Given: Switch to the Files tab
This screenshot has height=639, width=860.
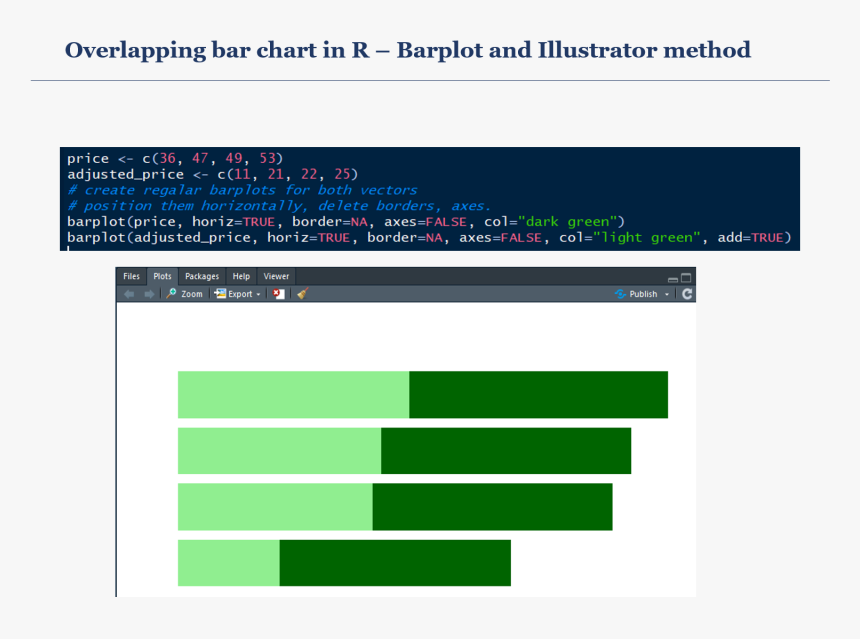Looking at the screenshot, I should [x=131, y=277].
